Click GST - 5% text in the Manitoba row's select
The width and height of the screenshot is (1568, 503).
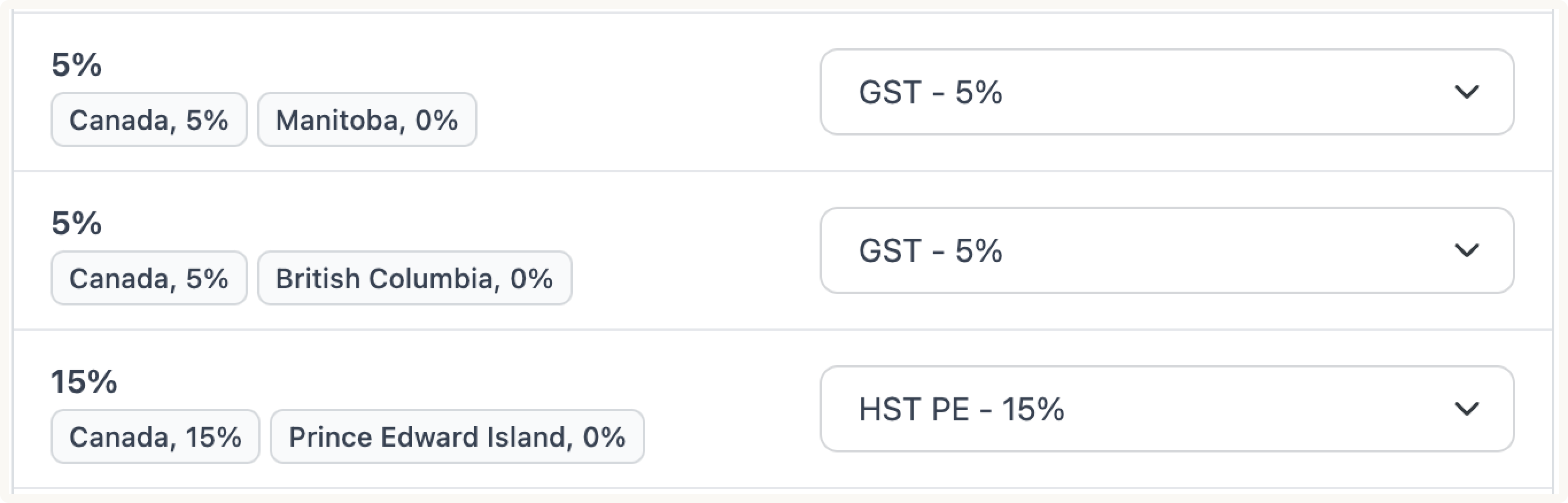[x=929, y=92]
